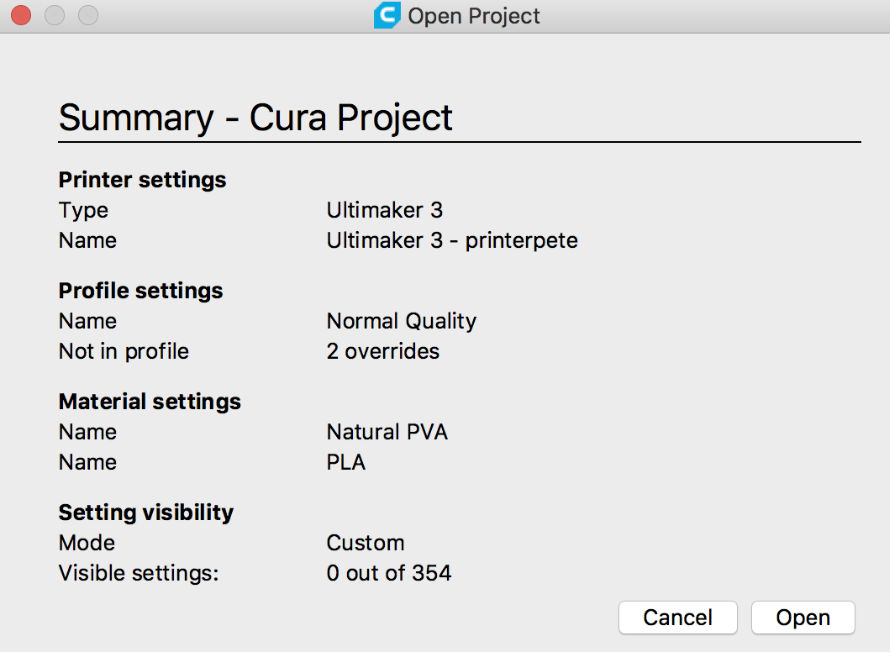The width and height of the screenshot is (890, 652).
Task: Select the 'Summary - Cura Project' heading
Action: point(255,117)
